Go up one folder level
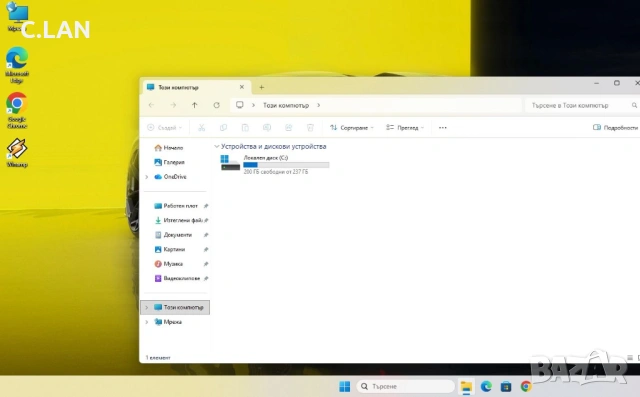Viewport: 640px width, 397px height. tap(195, 105)
